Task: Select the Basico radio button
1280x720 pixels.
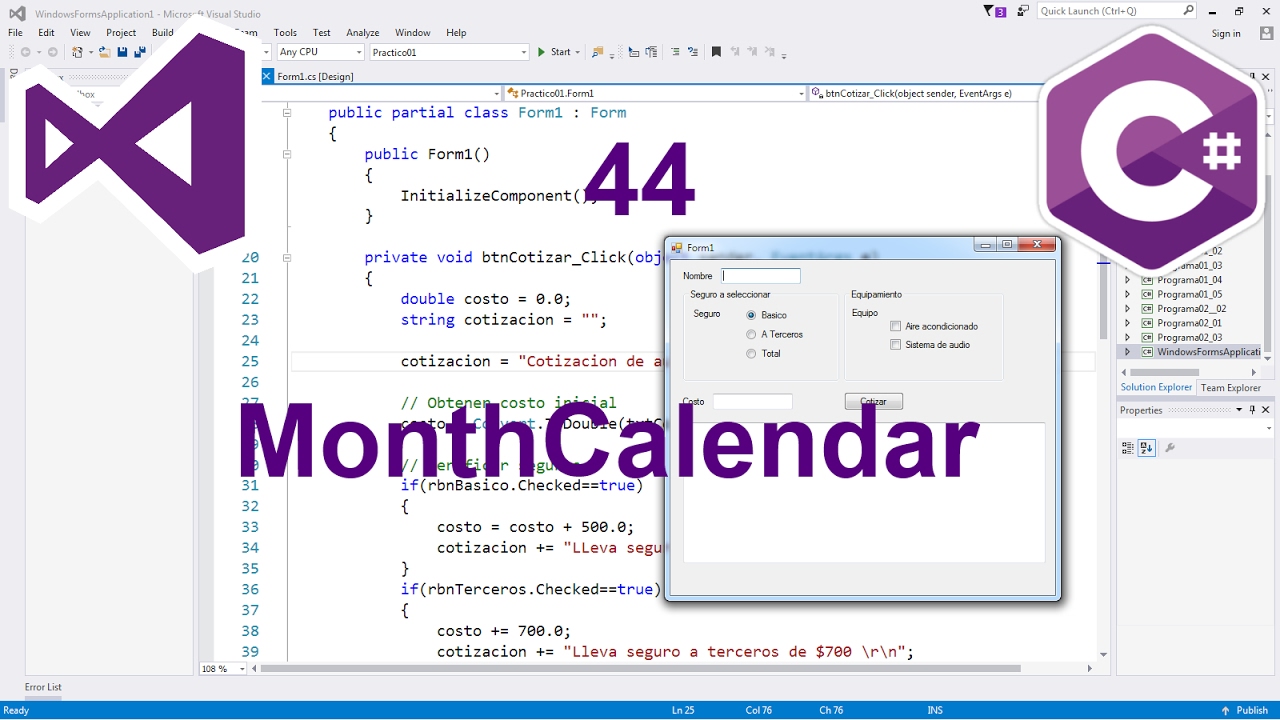Action: click(x=751, y=315)
